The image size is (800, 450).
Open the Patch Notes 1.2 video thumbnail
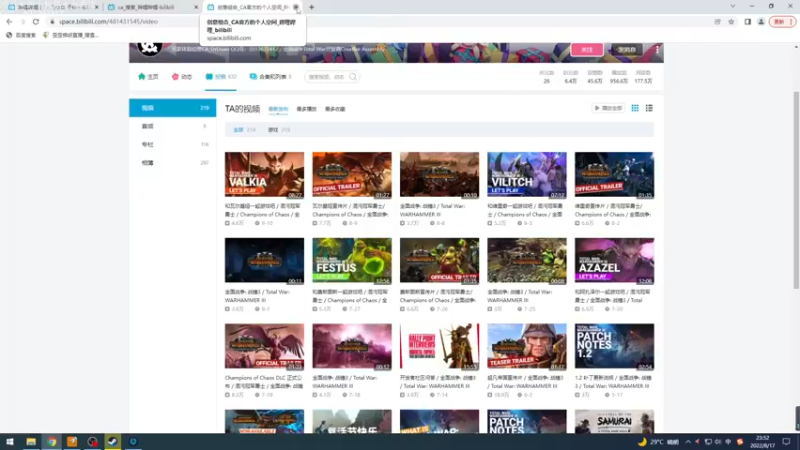(614, 346)
